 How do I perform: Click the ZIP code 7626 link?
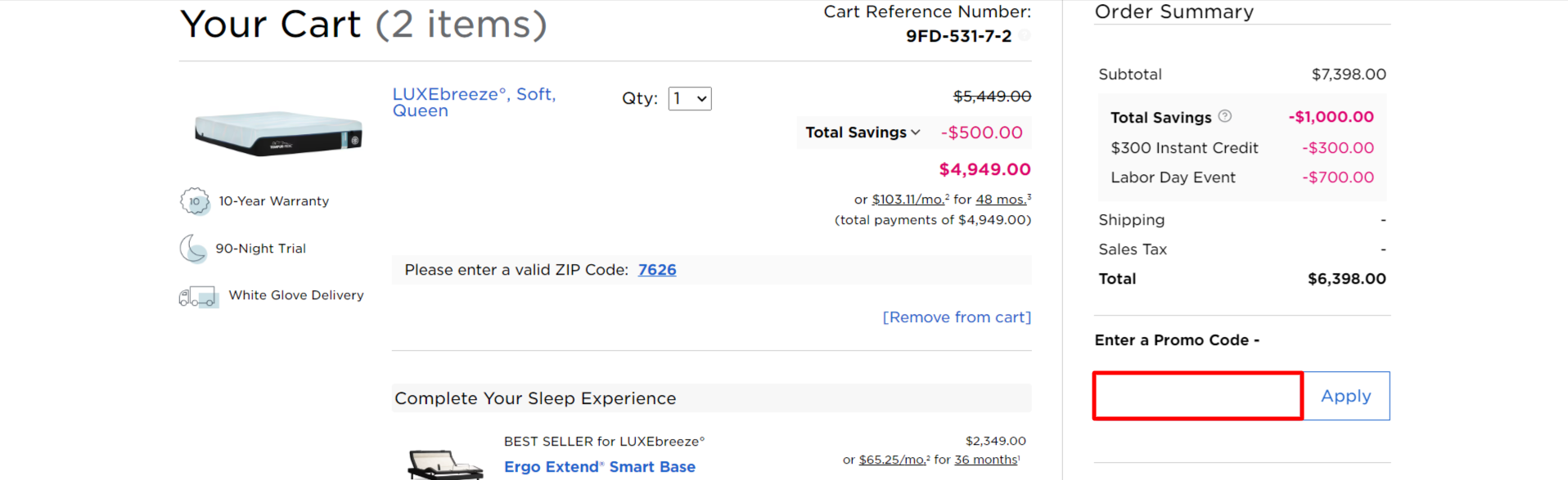pyautogui.click(x=657, y=270)
